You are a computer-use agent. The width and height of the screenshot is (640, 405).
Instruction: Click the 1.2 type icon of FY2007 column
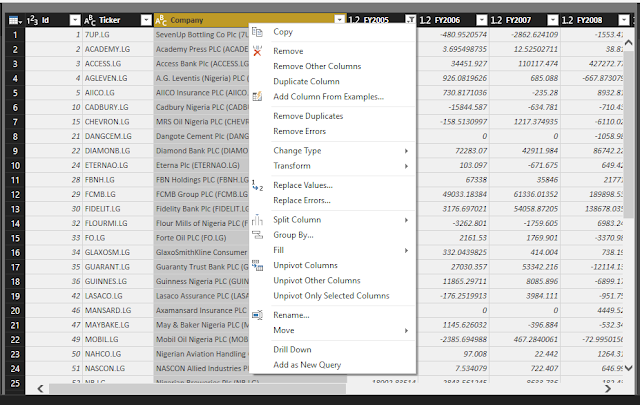click(x=496, y=20)
